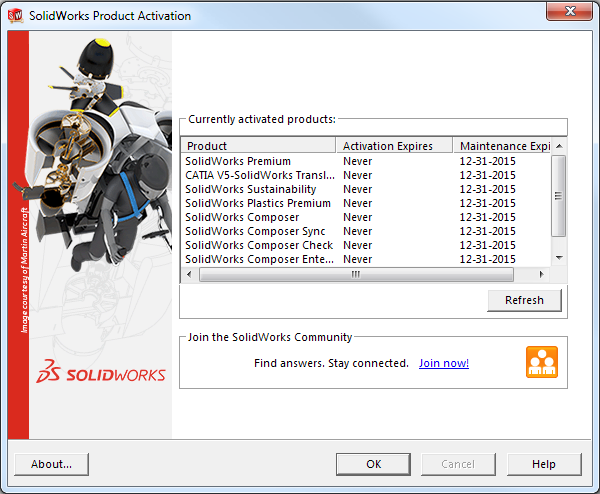This screenshot has height=494, width=600.
Task: Sort by the Product column header
Action: coord(258,146)
